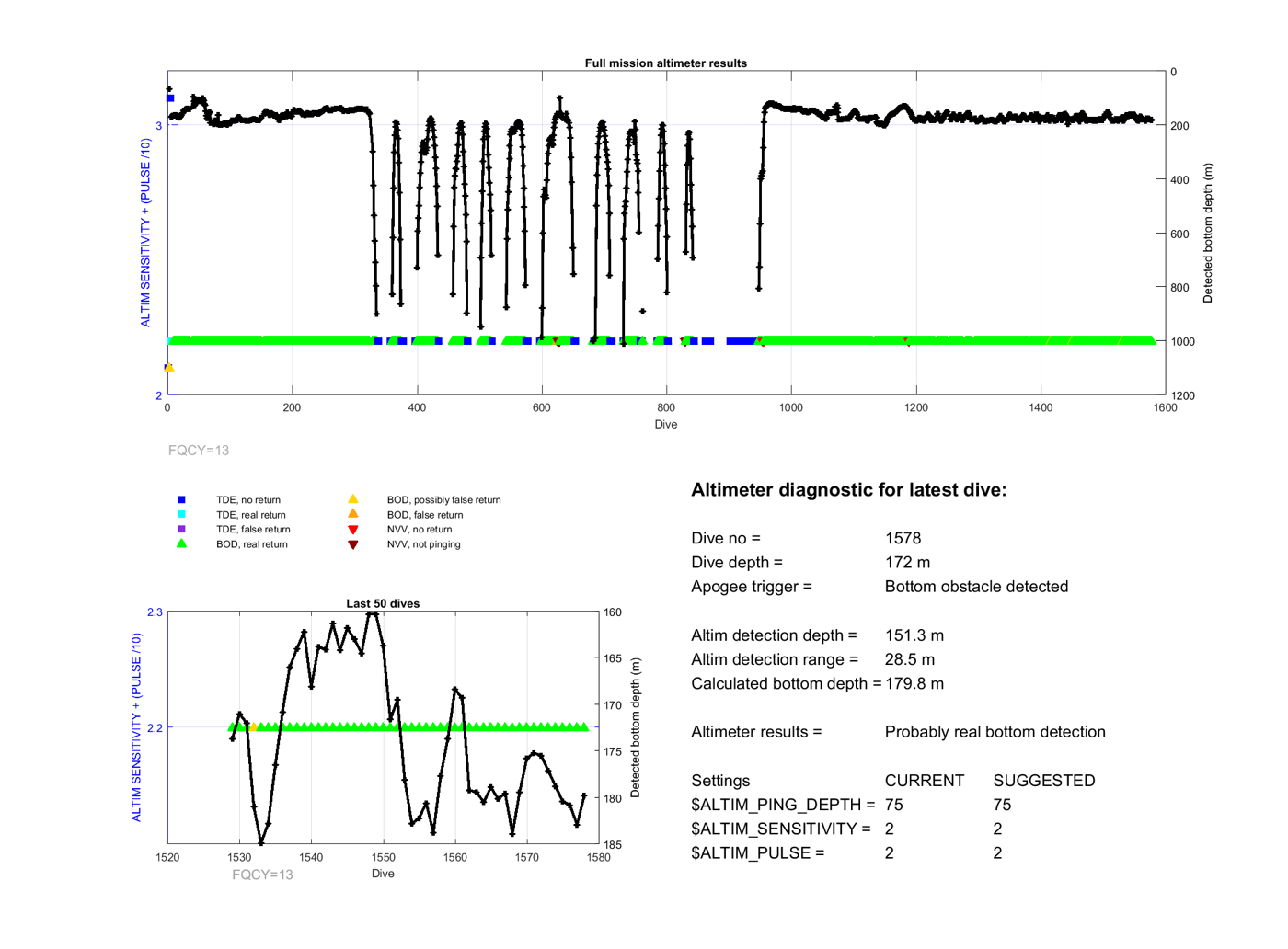Click the top chart's 'Dive' x-axis label
Screen dimensions: 1288x949
666,425
